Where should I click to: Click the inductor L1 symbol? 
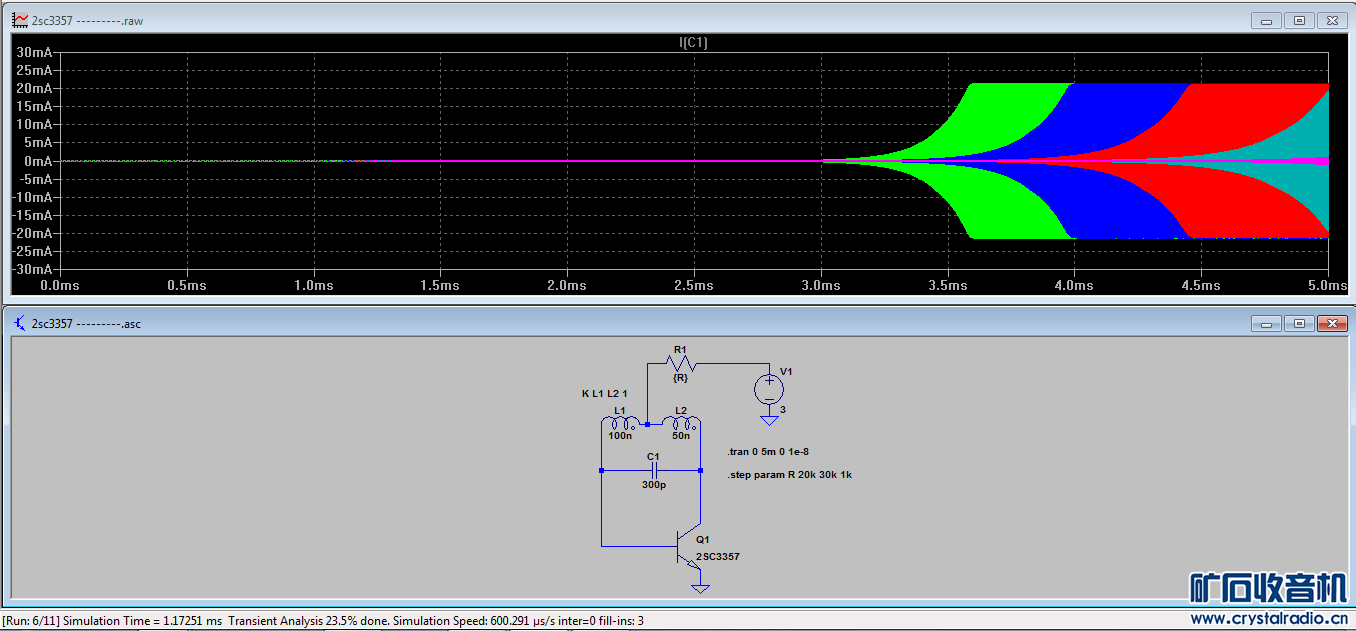pos(620,423)
